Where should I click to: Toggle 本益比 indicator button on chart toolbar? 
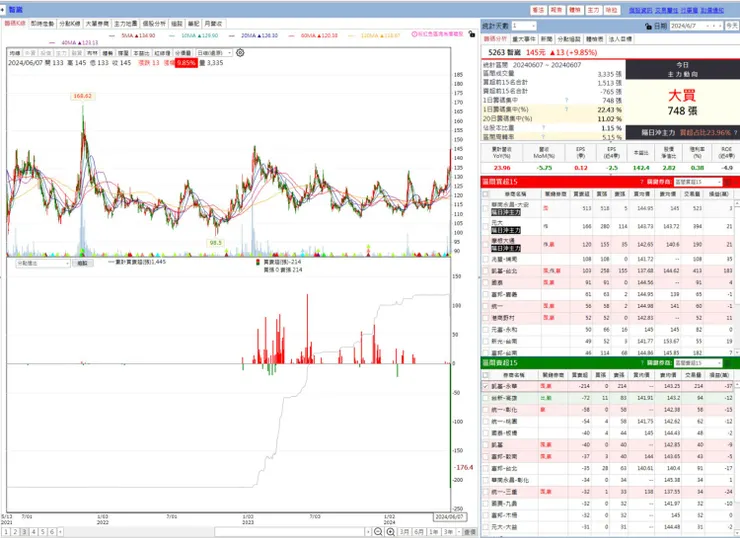coord(141,53)
